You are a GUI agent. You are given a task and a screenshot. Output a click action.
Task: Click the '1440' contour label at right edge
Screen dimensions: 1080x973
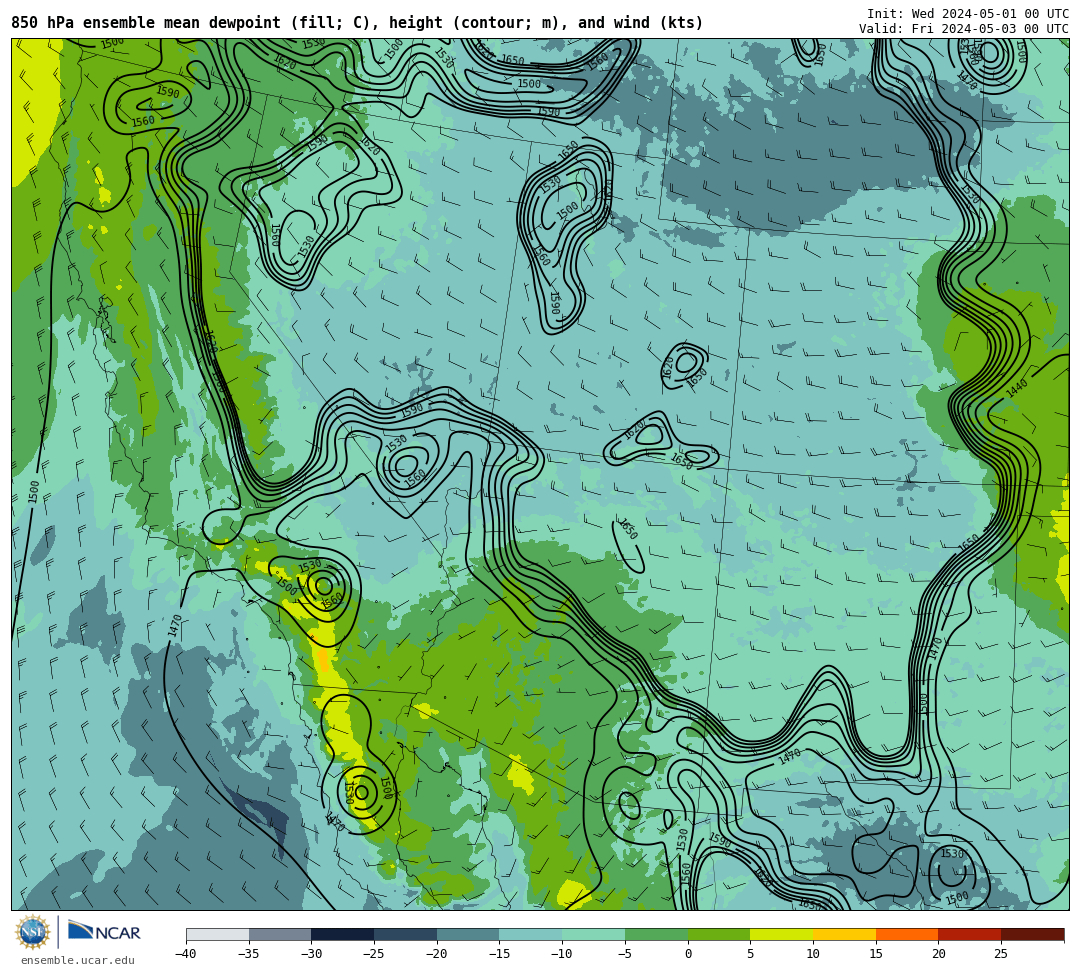tap(1017, 388)
